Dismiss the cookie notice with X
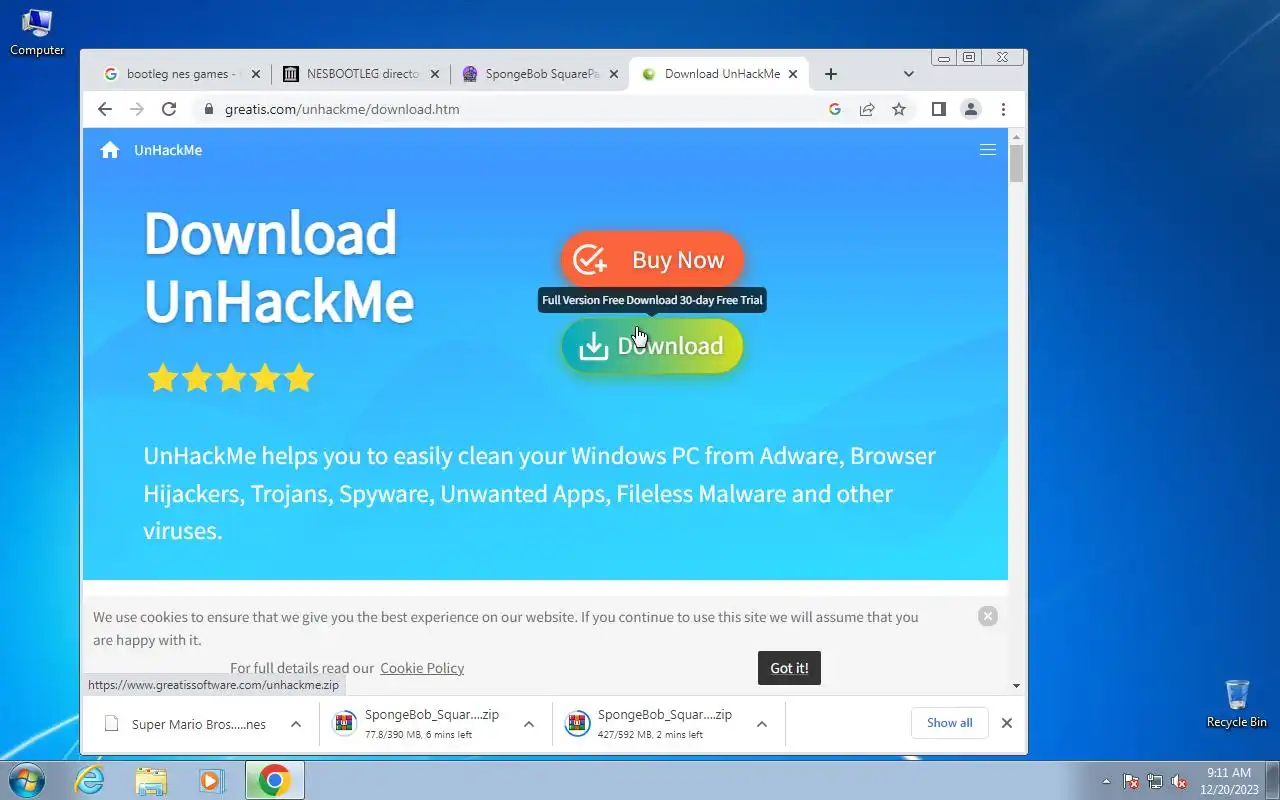 click(x=988, y=616)
